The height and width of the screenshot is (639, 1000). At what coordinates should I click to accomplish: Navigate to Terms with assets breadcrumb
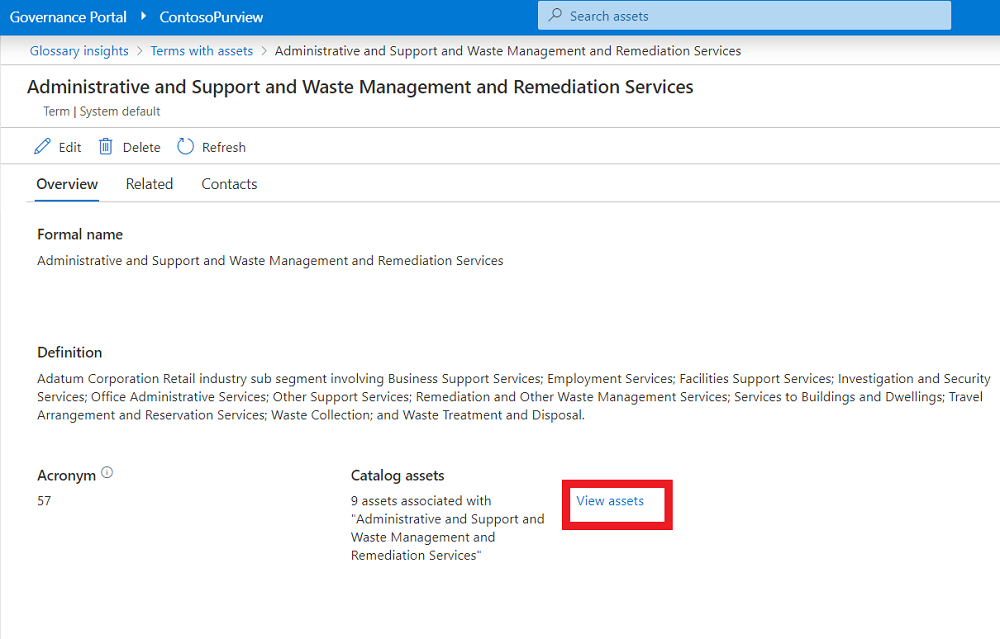(x=202, y=51)
